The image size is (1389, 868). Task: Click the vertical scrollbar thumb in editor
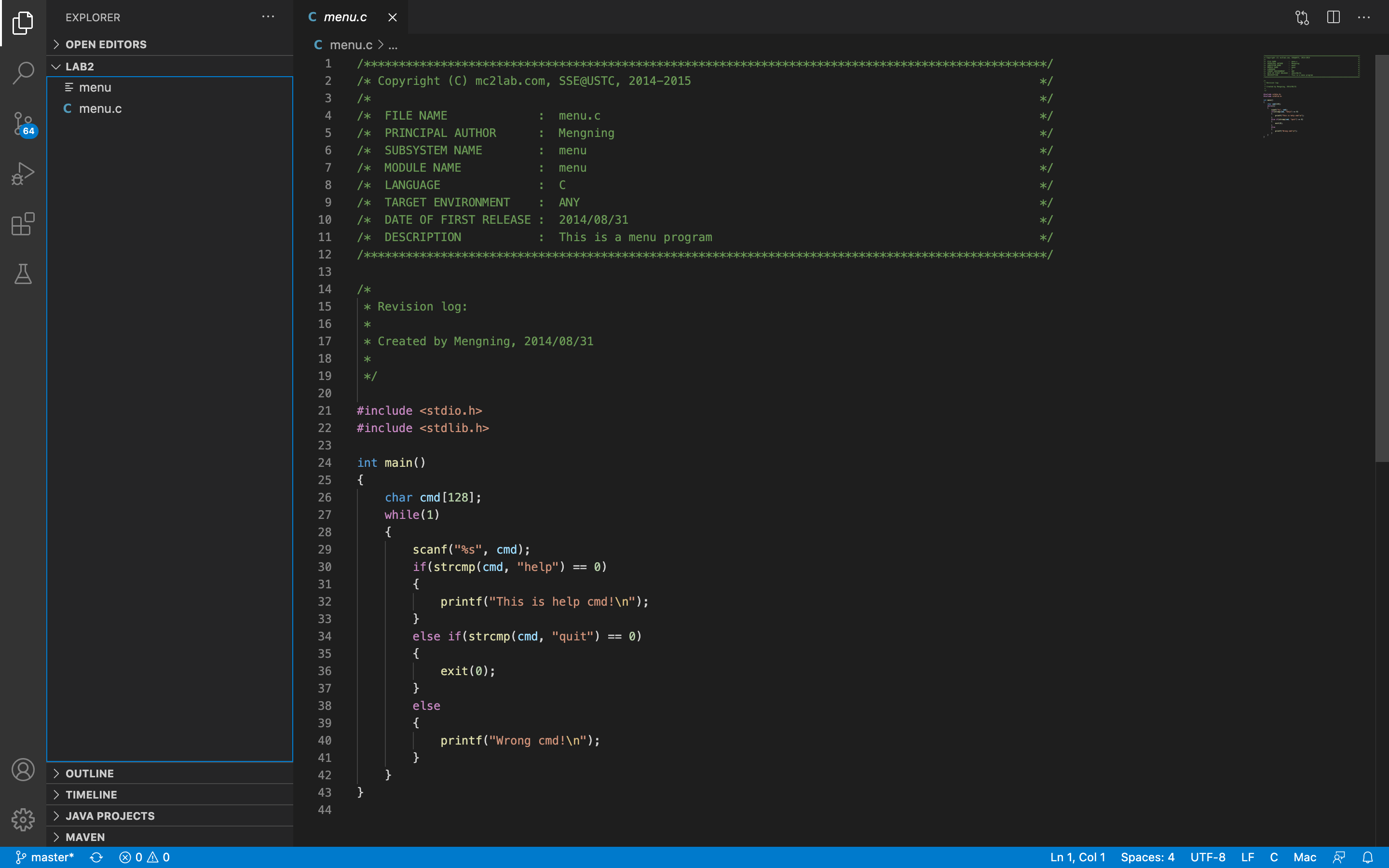coord(1382,258)
